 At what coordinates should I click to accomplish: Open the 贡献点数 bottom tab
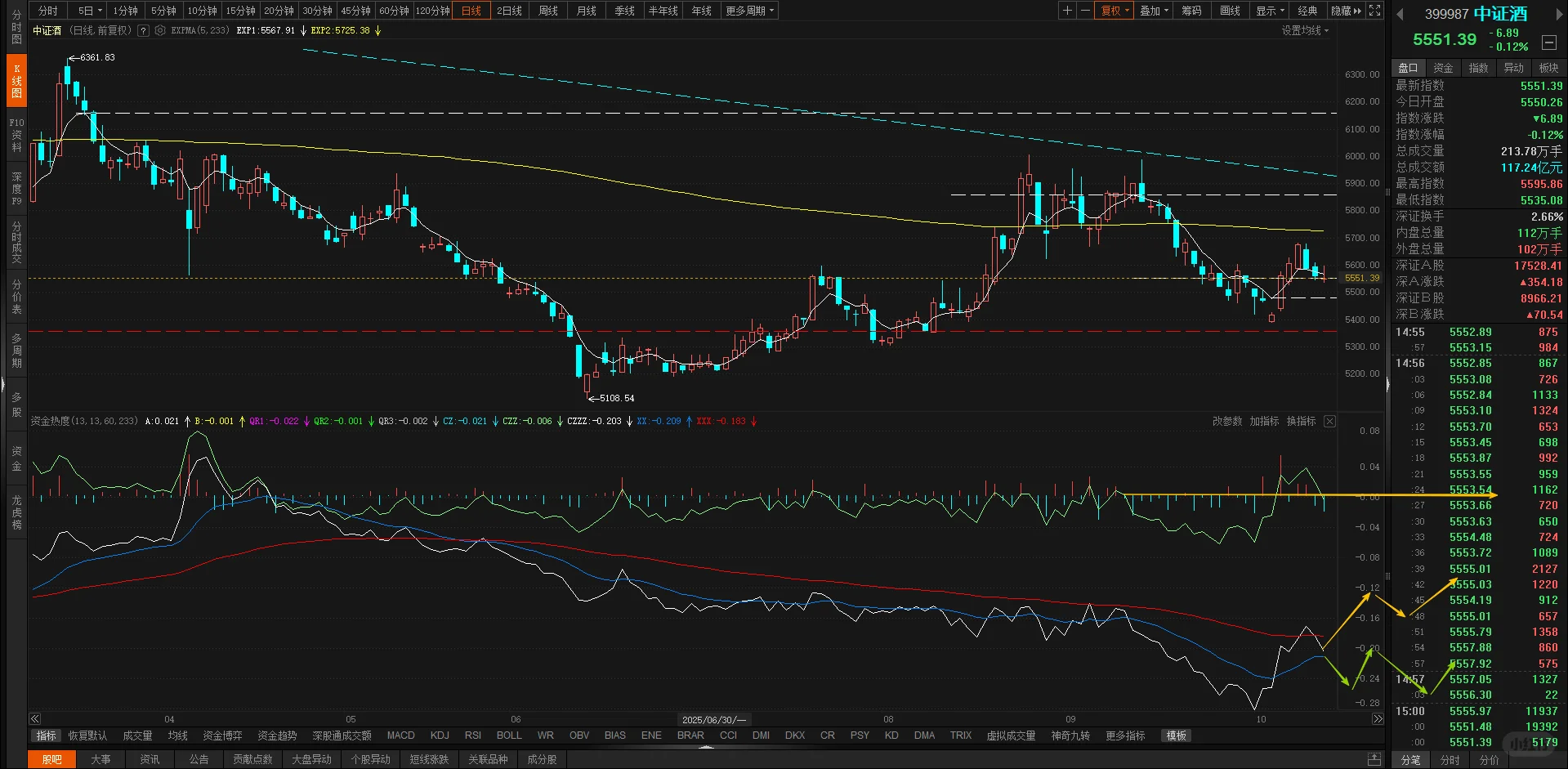pyautogui.click(x=252, y=760)
